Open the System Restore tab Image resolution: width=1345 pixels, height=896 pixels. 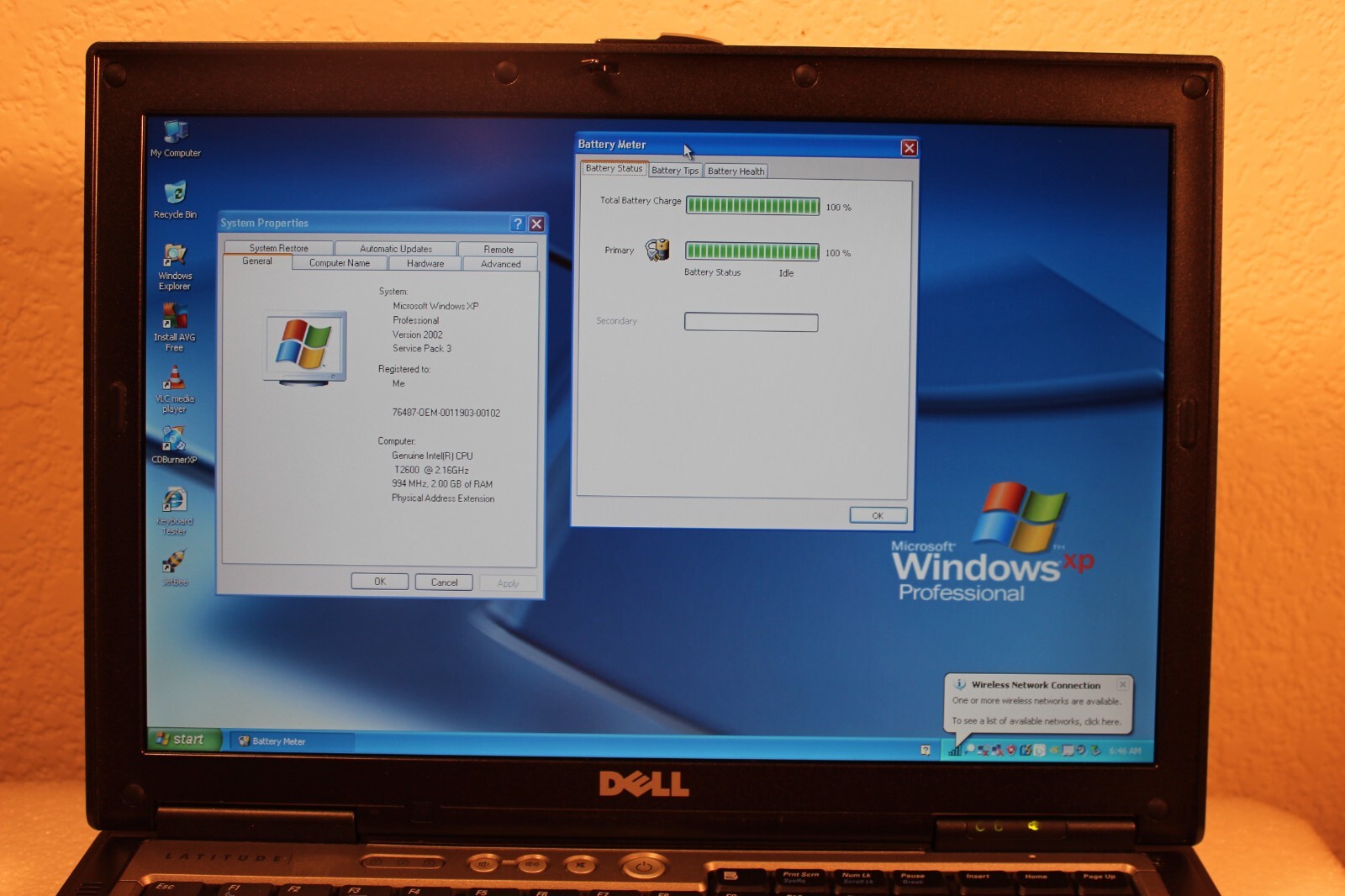pos(278,248)
